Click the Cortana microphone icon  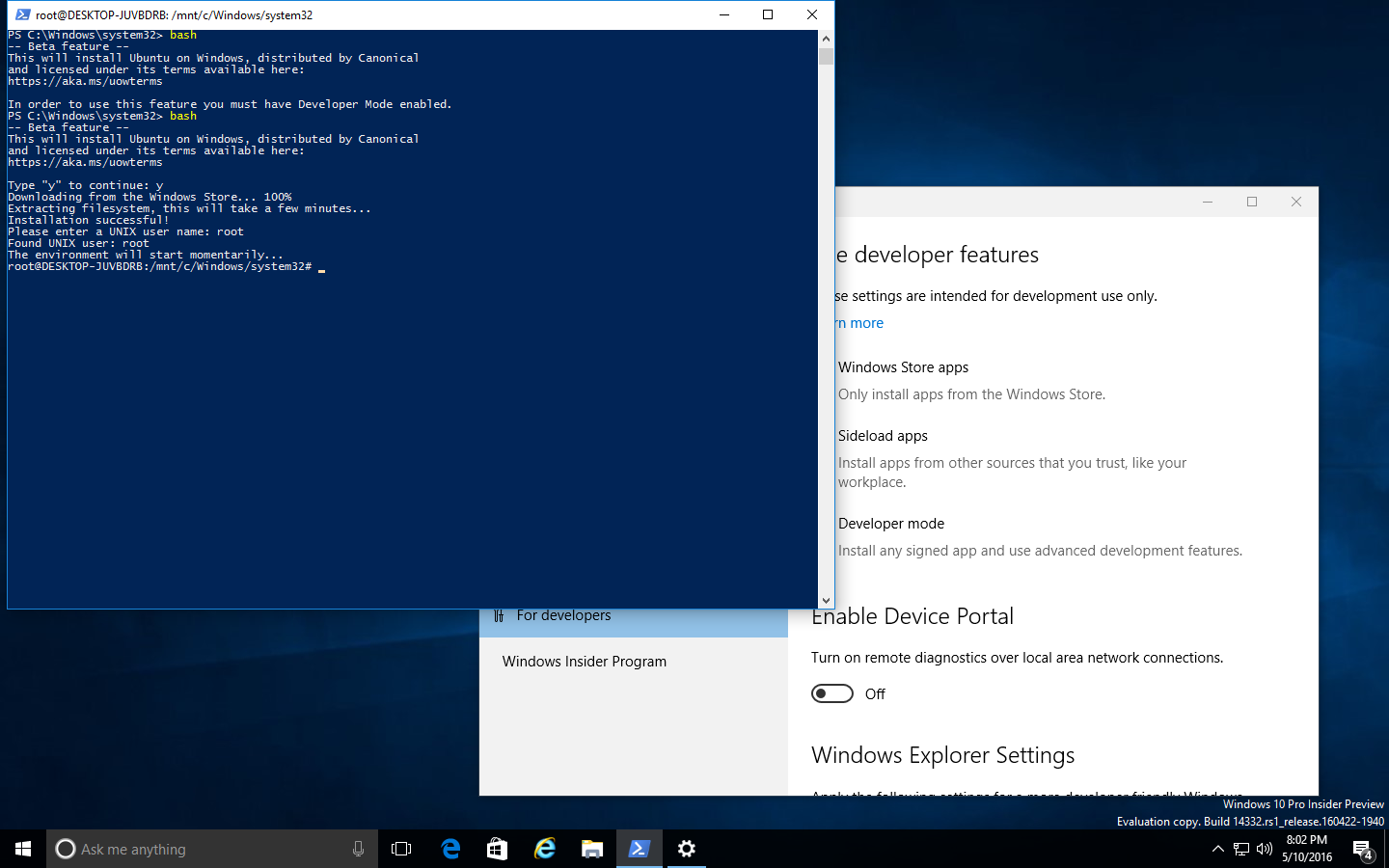pos(358,849)
